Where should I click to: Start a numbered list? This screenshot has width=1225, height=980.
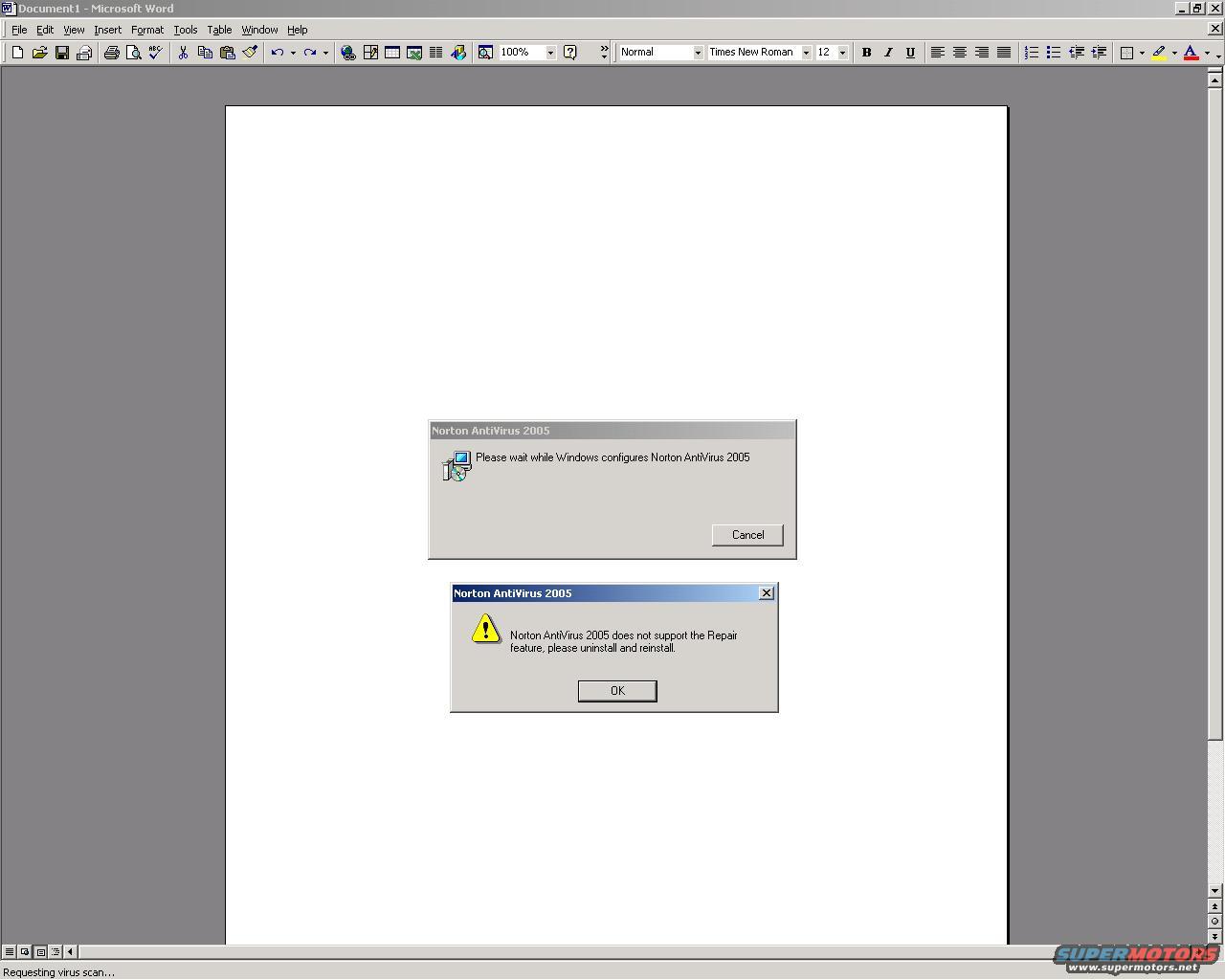pyautogui.click(x=1032, y=53)
